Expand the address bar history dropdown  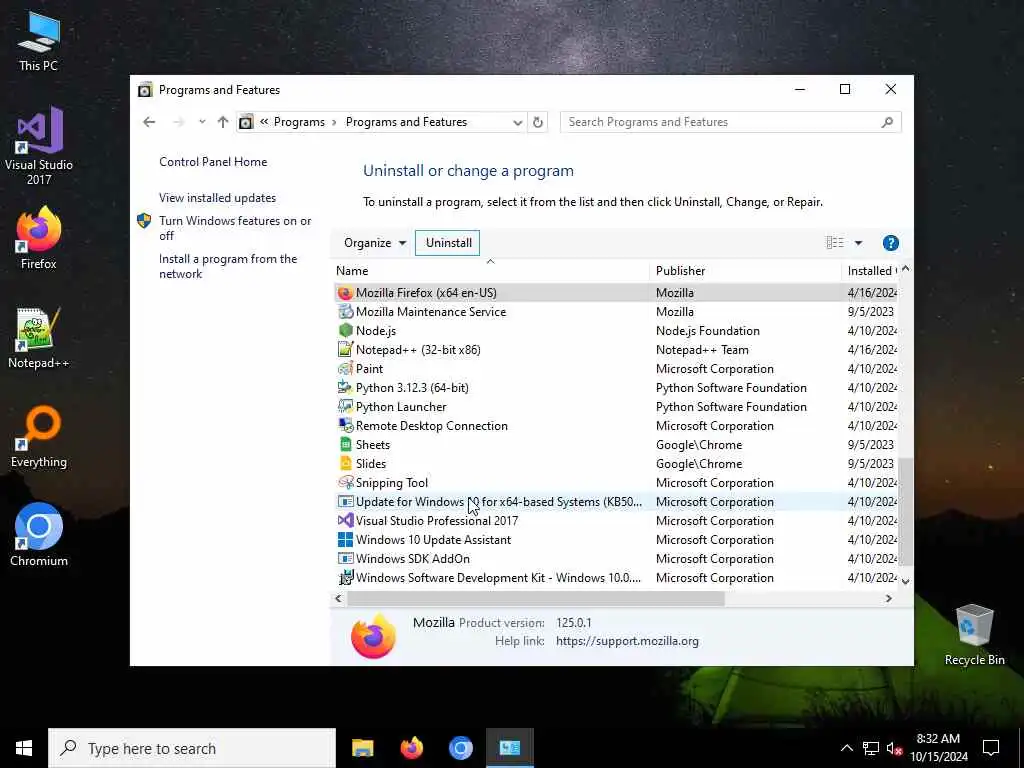coord(517,122)
